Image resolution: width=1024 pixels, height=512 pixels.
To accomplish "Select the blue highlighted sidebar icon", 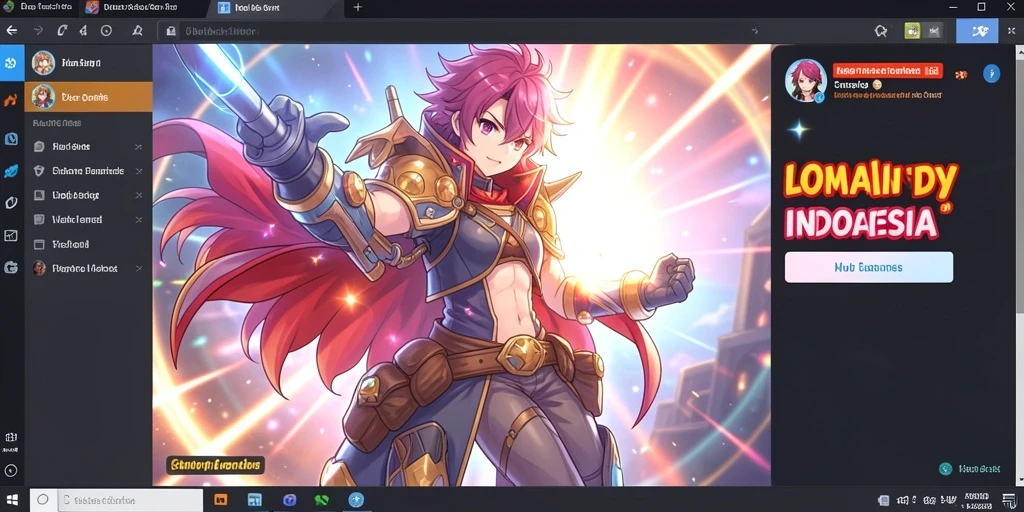I will (11, 63).
